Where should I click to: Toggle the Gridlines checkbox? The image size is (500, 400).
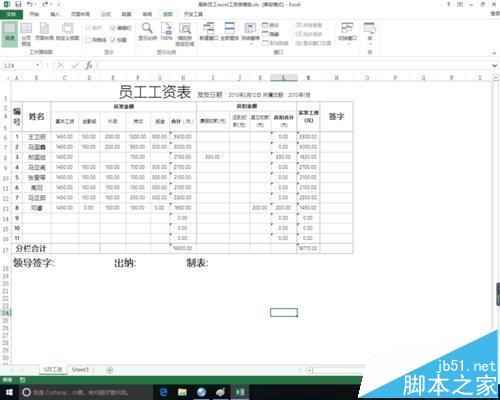[96, 40]
